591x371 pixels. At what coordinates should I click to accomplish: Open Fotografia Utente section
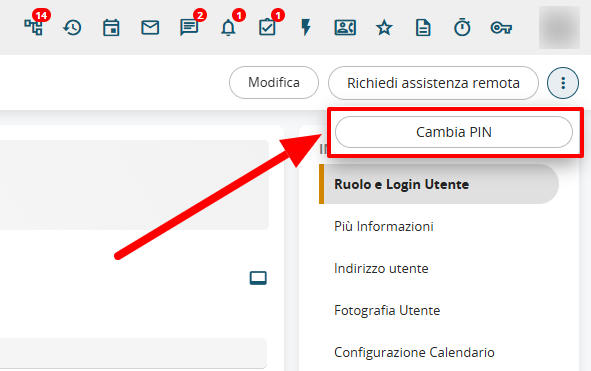387,310
